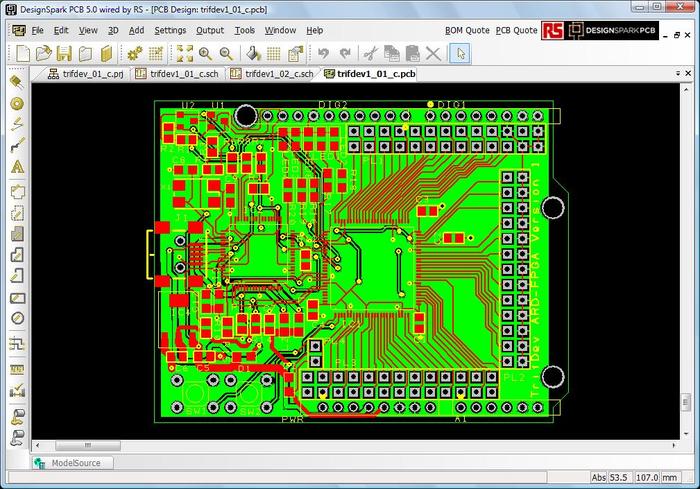This screenshot has height=489, width=700.
Task: Select the trifdev1_01_c.pcb tab
Action: [x=370, y=74]
